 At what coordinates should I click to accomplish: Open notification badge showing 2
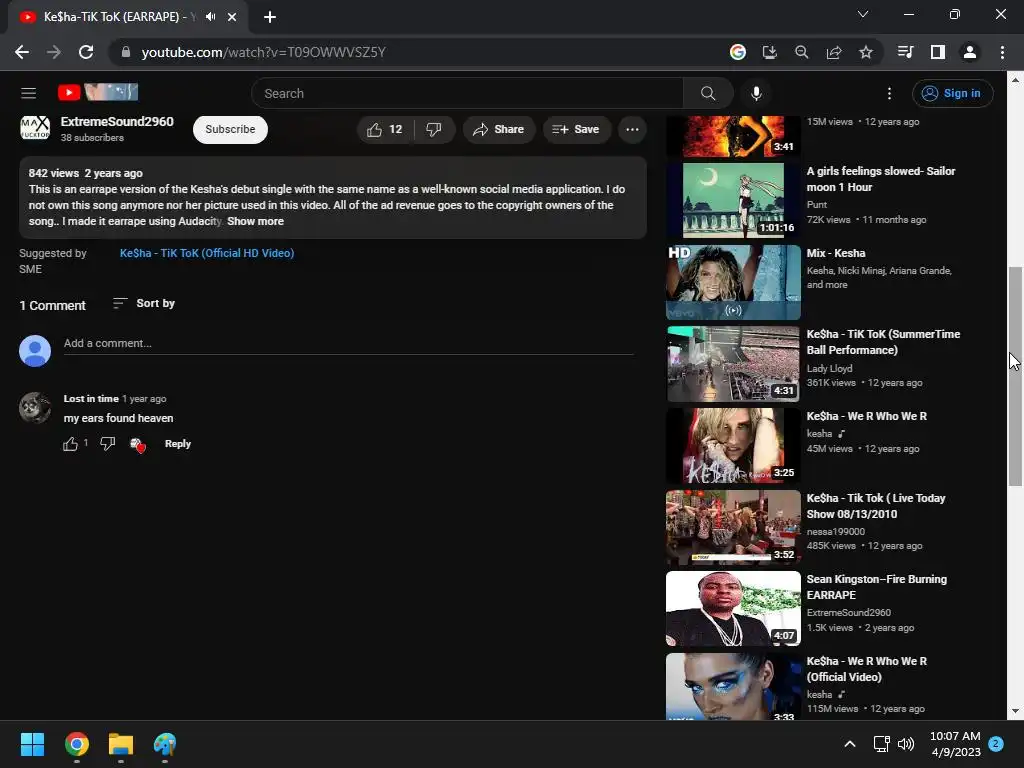pyautogui.click(x=995, y=744)
